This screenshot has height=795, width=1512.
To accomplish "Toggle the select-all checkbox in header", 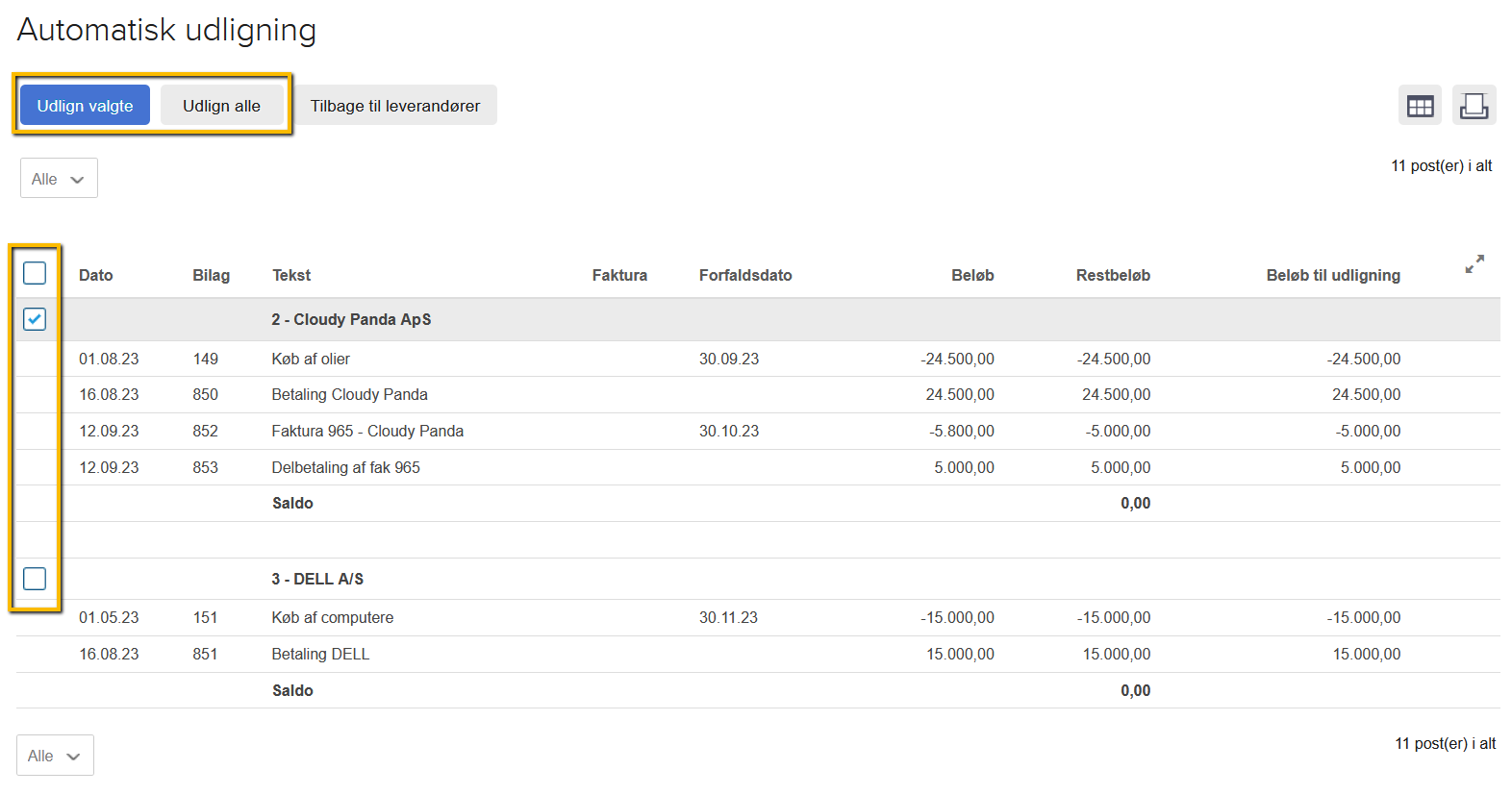I will coord(35,274).
